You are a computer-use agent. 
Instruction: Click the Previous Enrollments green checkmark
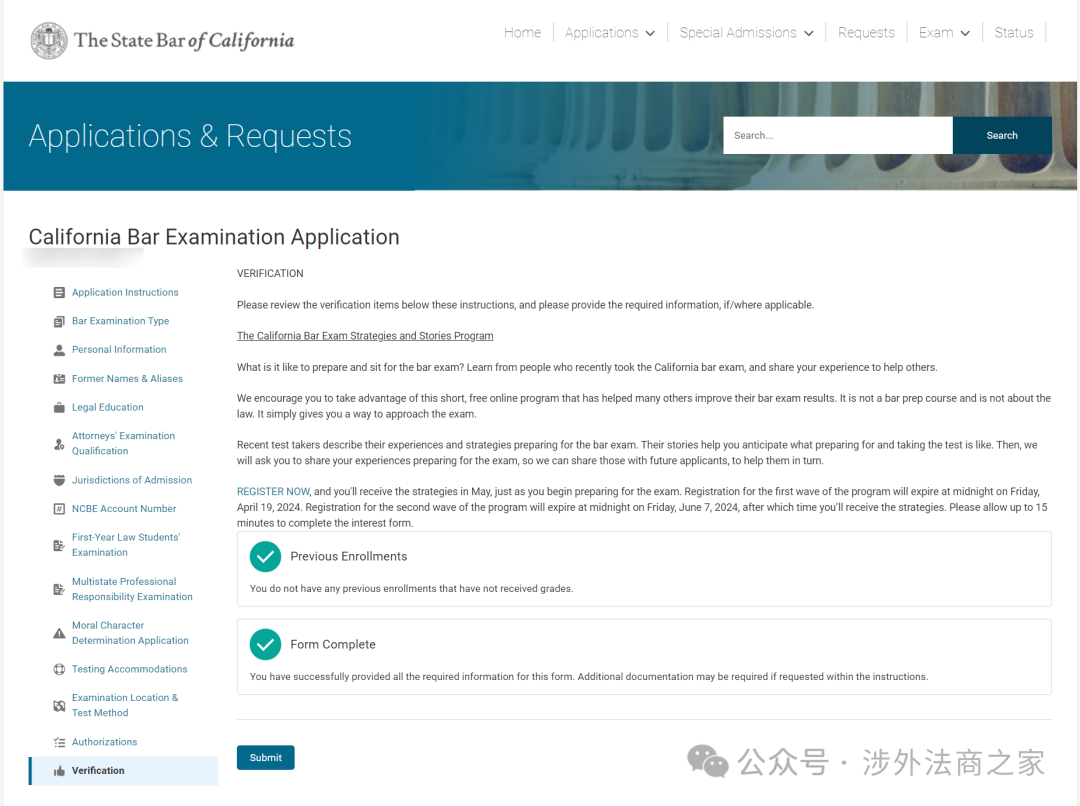(x=265, y=557)
